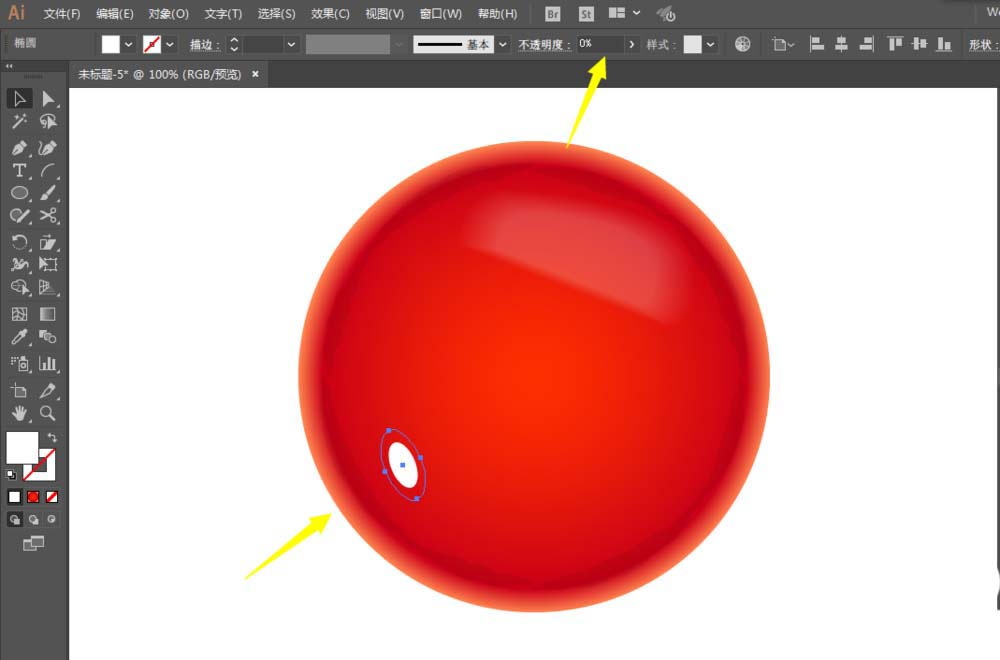Viewport: 1000px width, 660px height.
Task: Select the Slice tool
Action: coord(48,390)
